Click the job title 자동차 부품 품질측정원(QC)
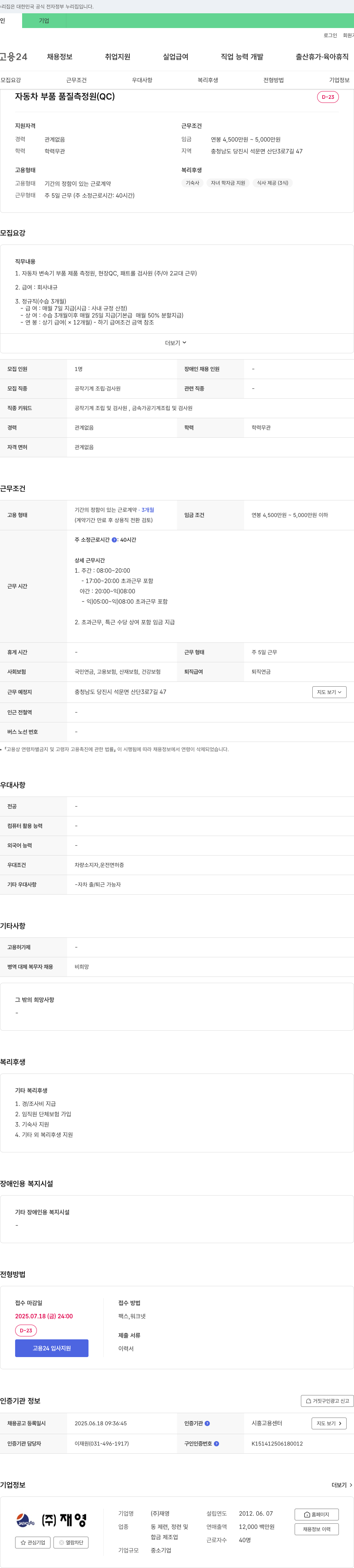This screenshot has width=354, height=1568. tap(65, 97)
